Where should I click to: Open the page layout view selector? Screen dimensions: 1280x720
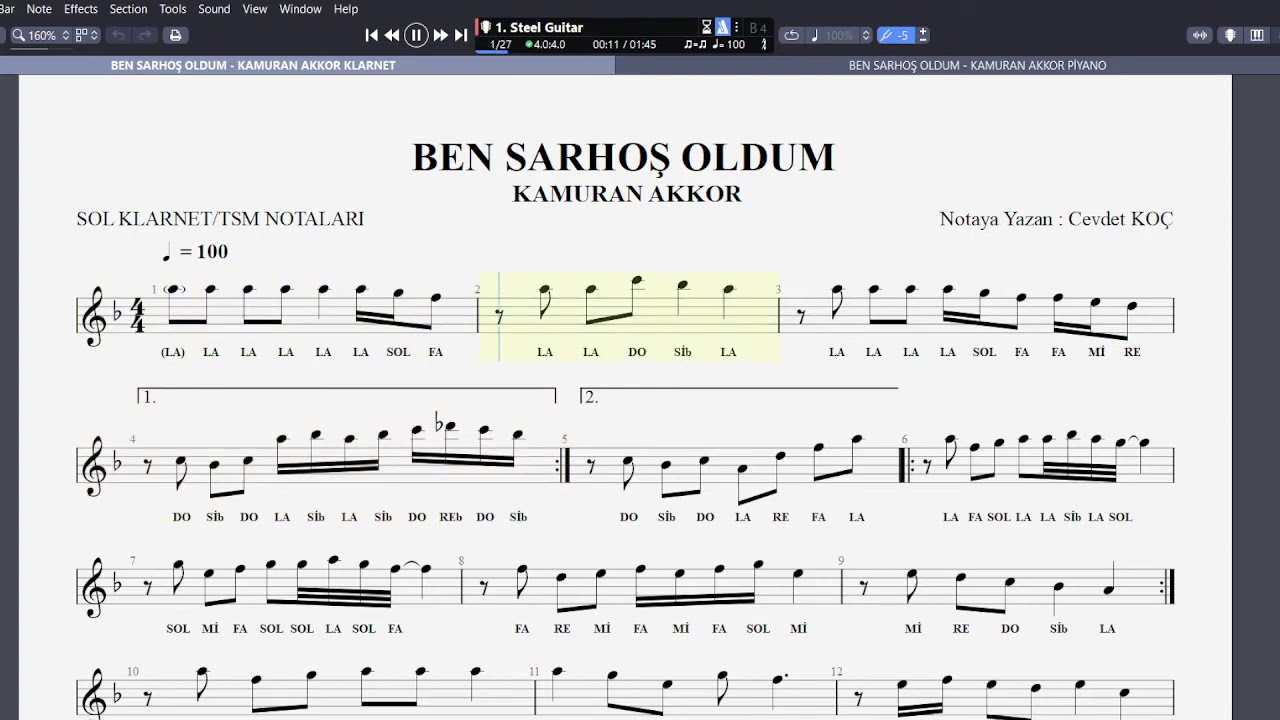87,35
